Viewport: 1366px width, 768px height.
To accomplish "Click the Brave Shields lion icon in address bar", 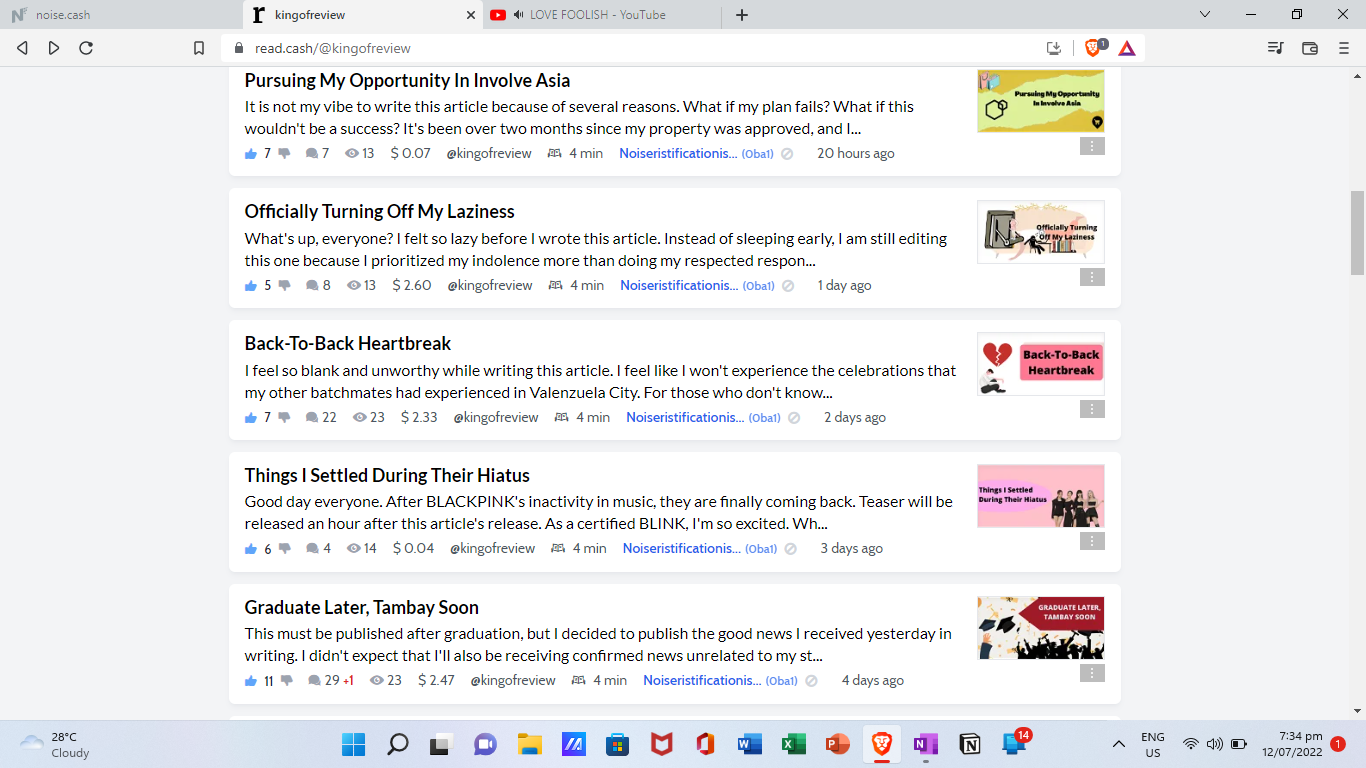I will [1092, 48].
